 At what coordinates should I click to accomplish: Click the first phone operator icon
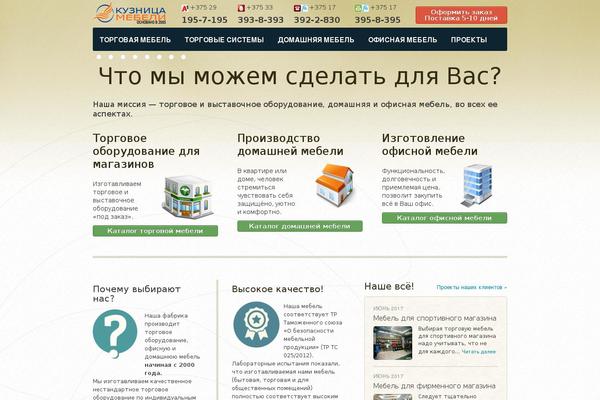click(x=185, y=8)
